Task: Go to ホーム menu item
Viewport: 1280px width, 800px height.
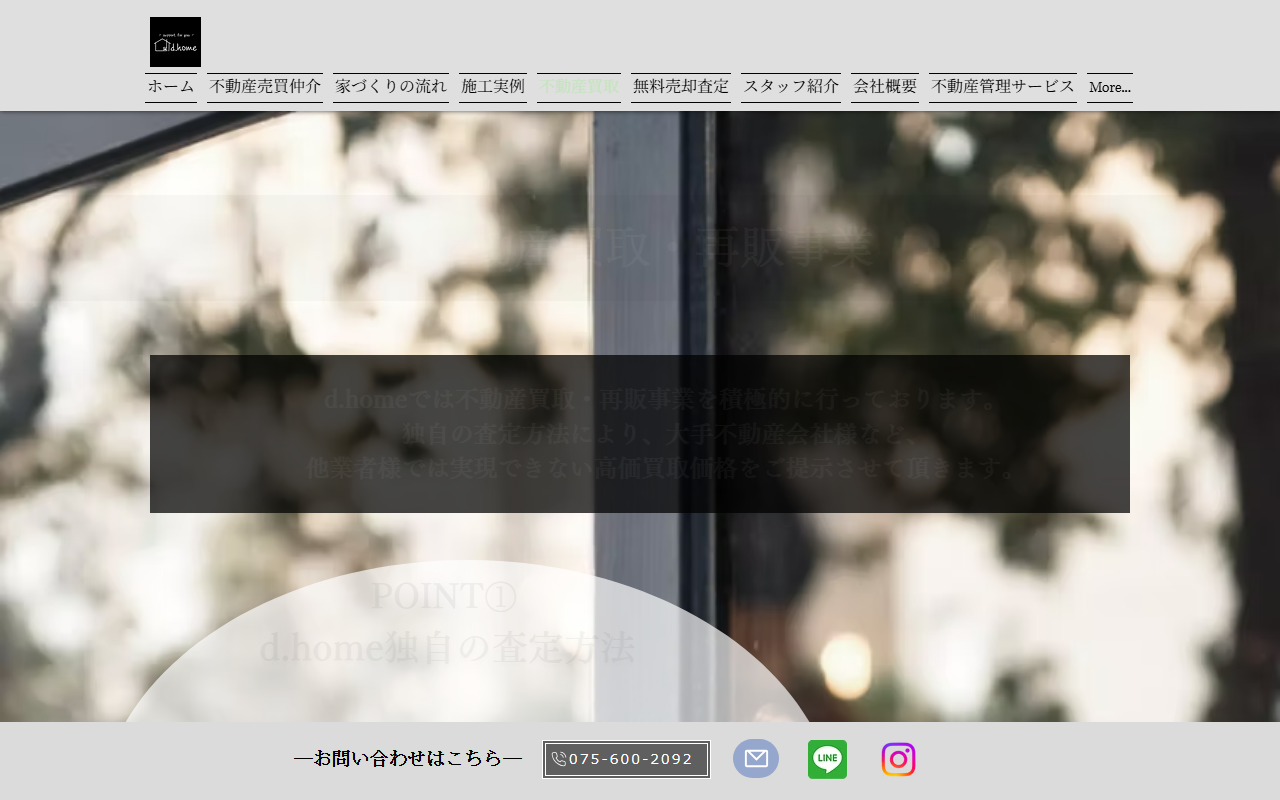Action: [171, 87]
